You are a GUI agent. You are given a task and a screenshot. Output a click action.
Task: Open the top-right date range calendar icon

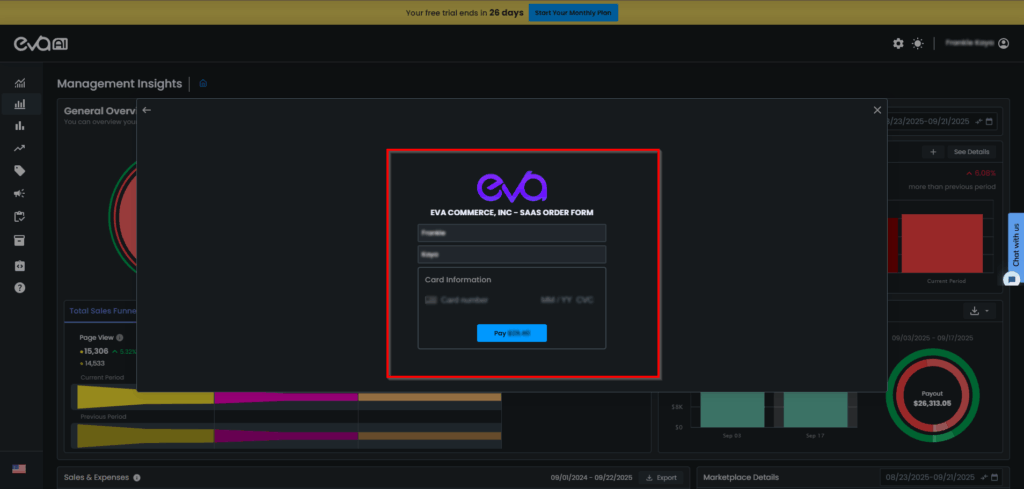989,121
